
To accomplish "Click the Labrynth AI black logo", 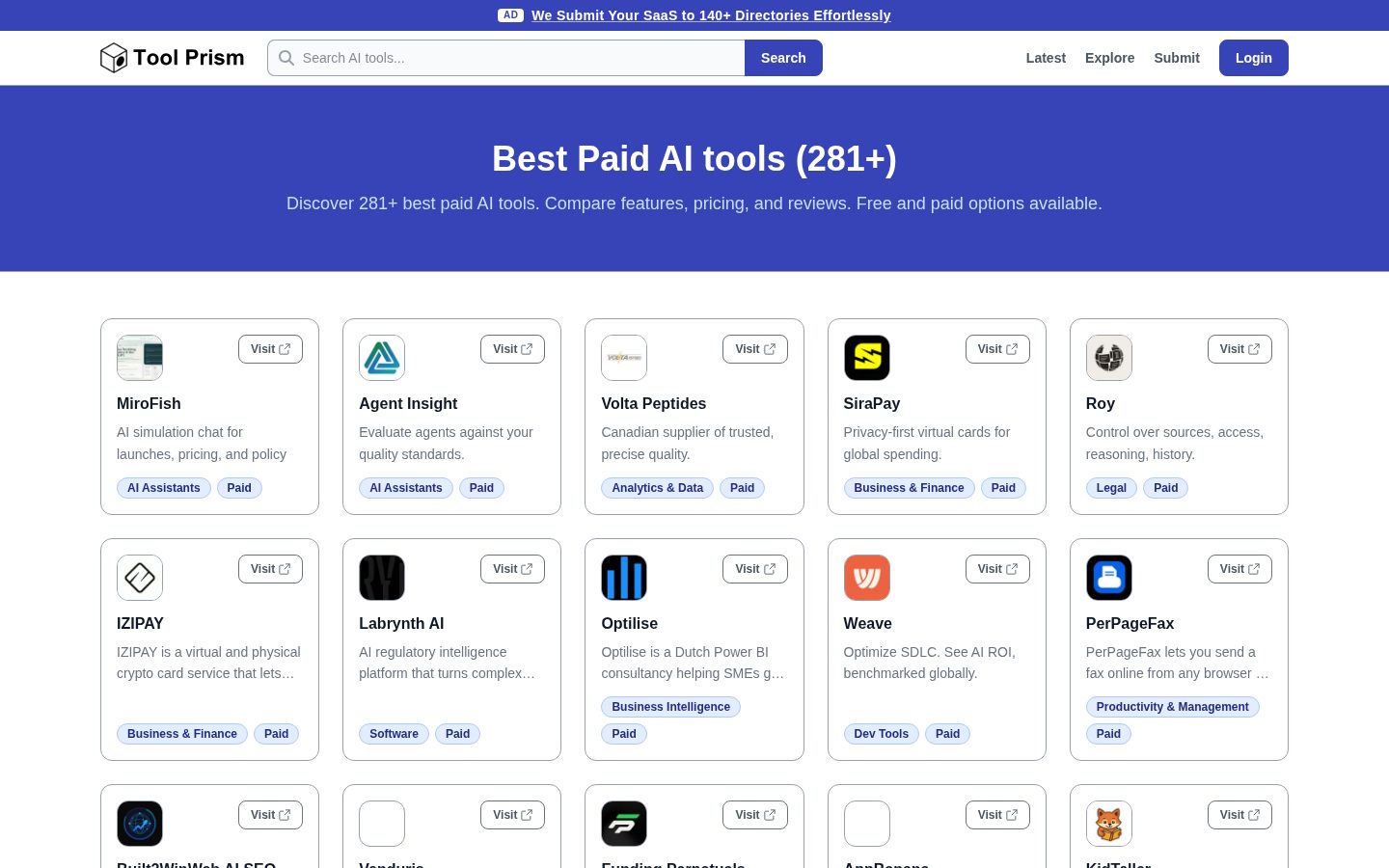I will (x=382, y=578).
